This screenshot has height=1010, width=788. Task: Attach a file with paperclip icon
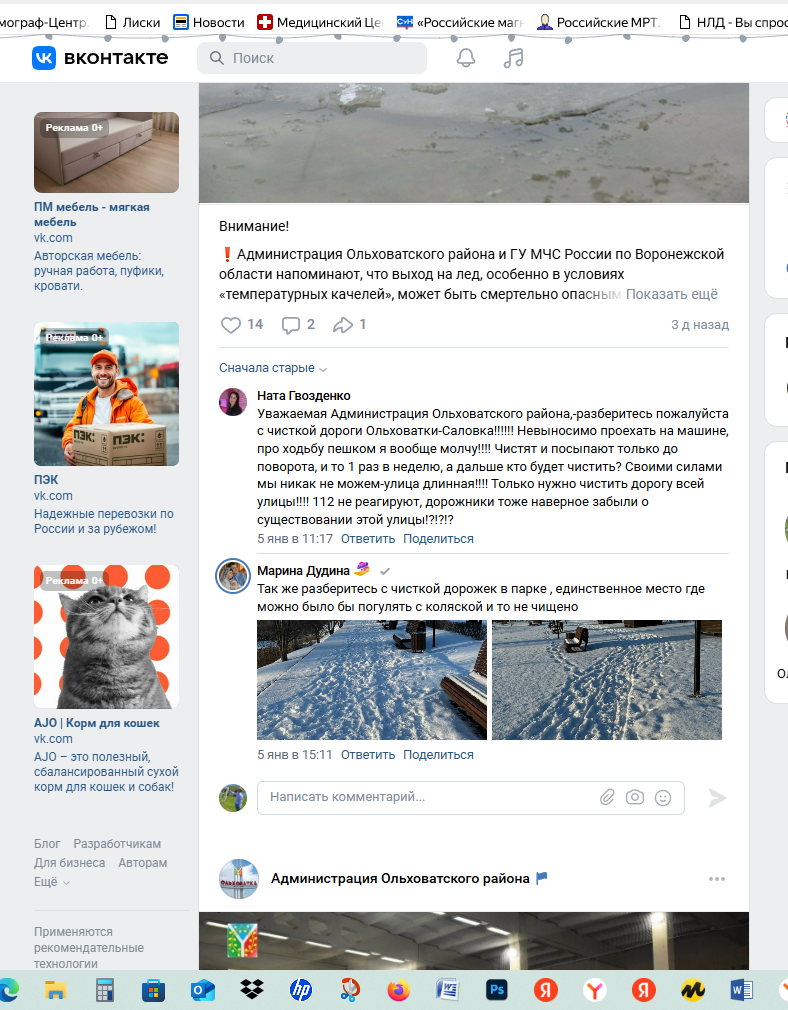[607, 797]
